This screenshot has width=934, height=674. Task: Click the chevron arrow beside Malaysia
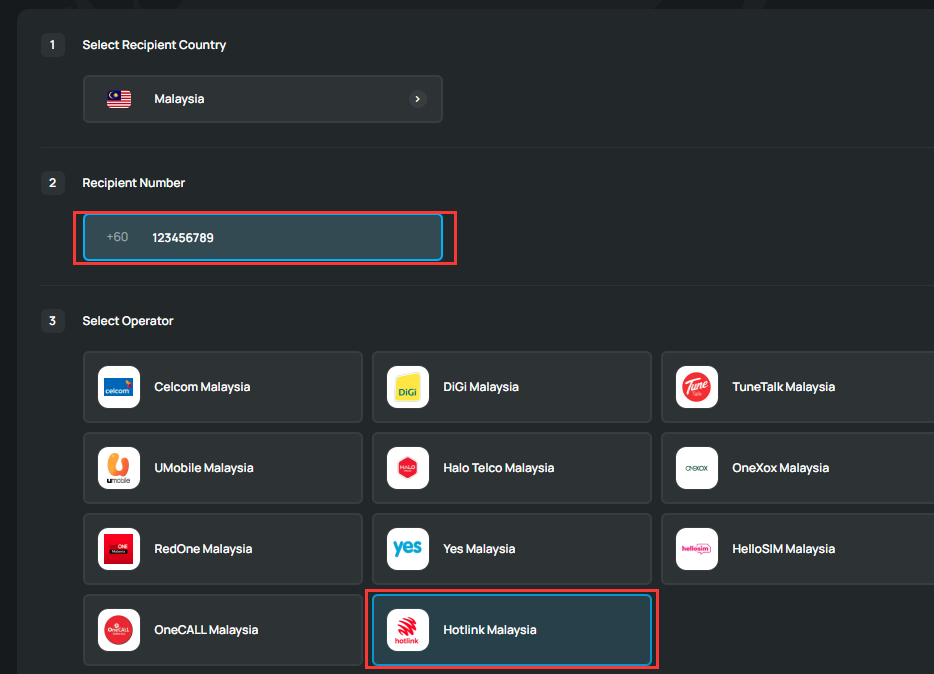[x=418, y=99]
